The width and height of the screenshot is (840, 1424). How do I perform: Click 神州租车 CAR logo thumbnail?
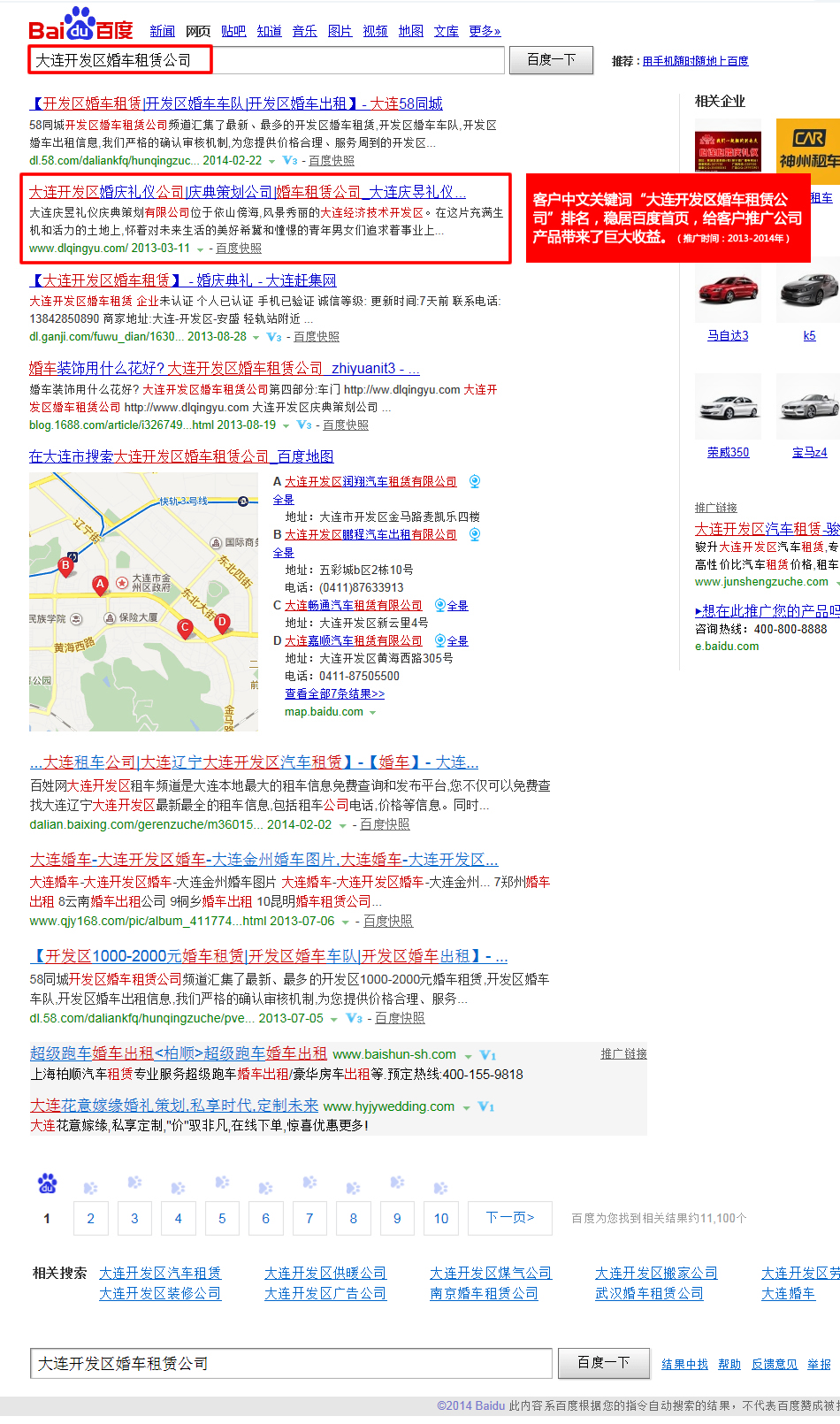[808, 145]
